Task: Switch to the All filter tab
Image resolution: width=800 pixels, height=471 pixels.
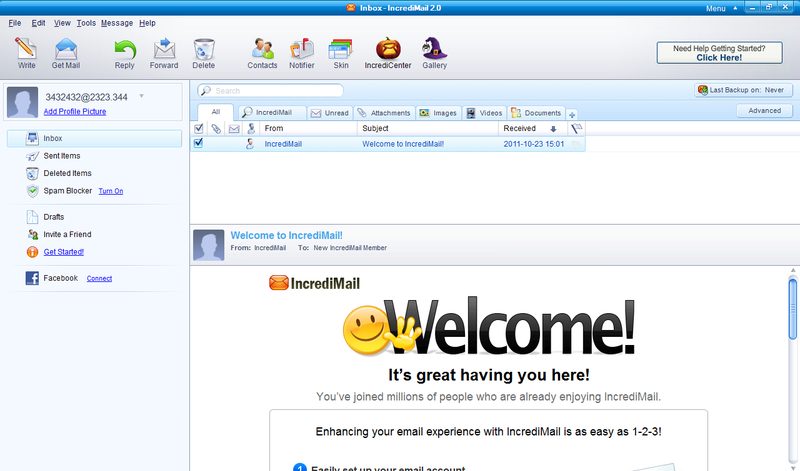Action: point(216,112)
